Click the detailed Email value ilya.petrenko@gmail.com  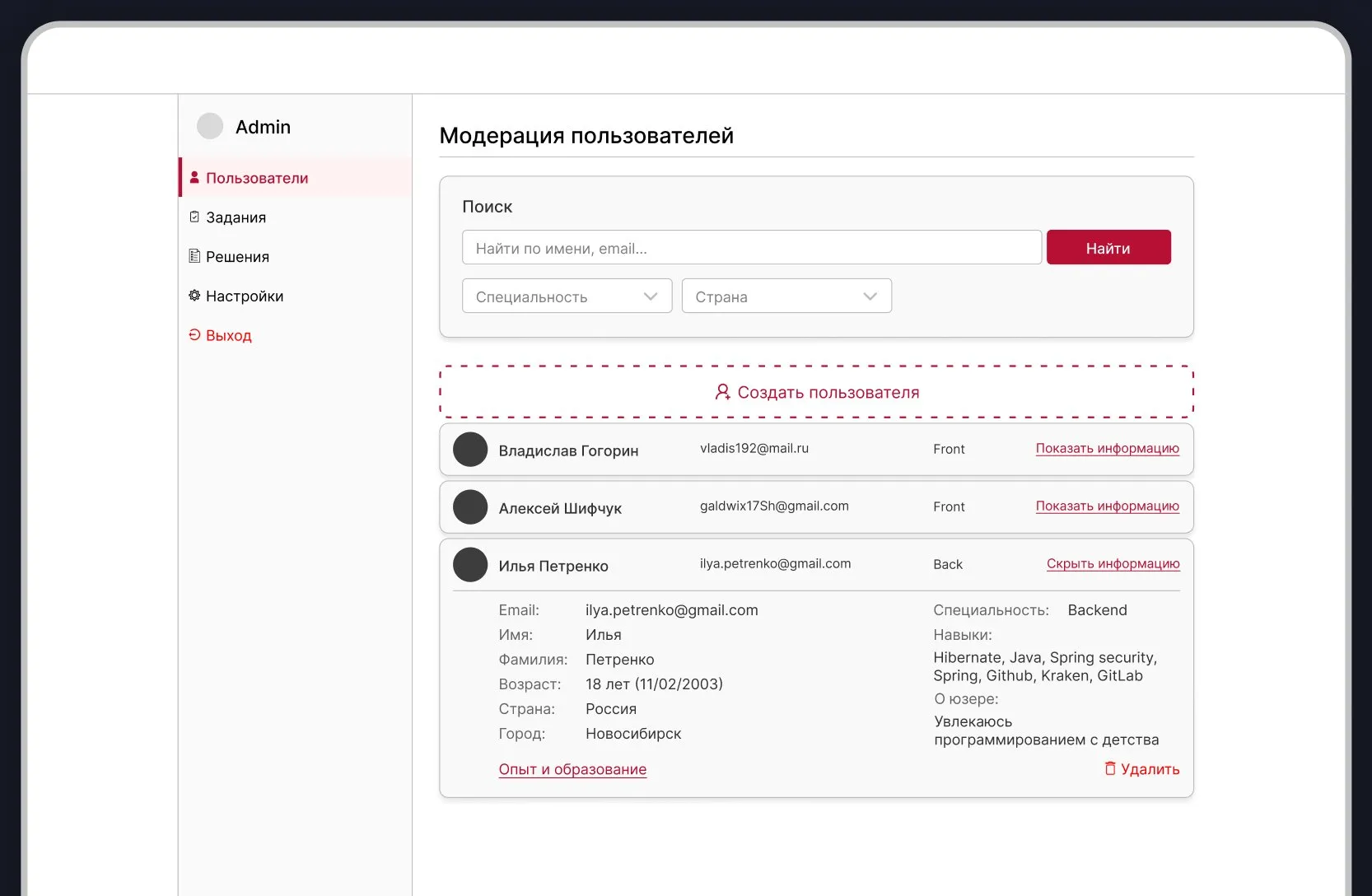point(672,610)
